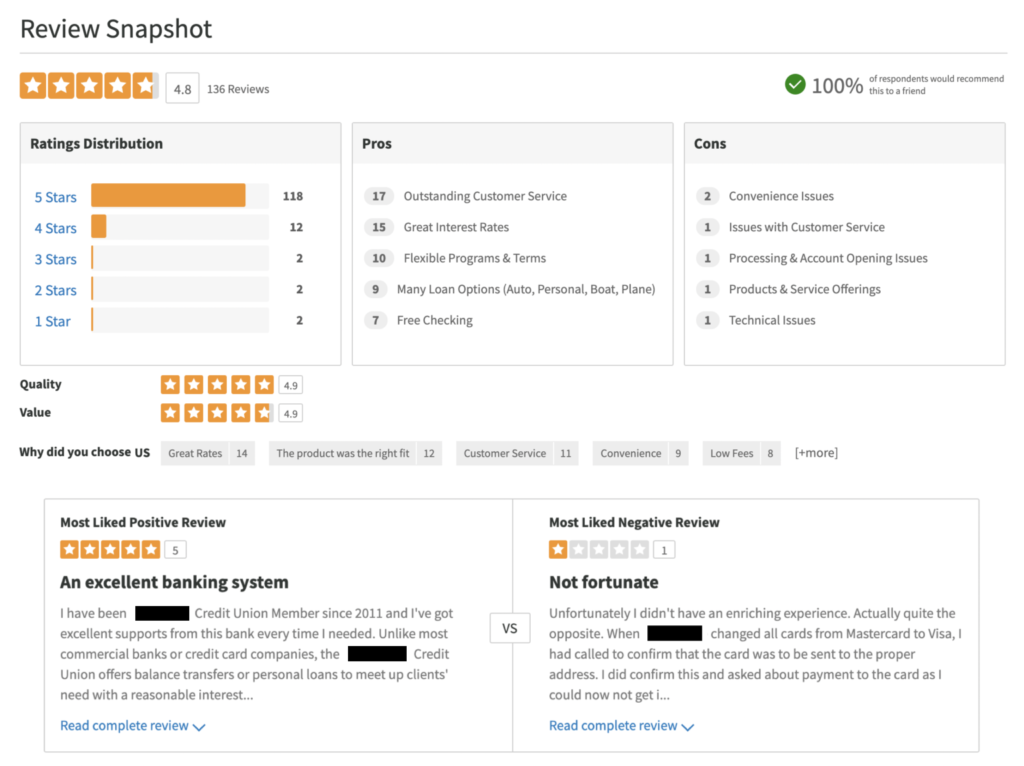Click the overall star rating icons
This screenshot has height=766, width=1024.
tap(89, 86)
